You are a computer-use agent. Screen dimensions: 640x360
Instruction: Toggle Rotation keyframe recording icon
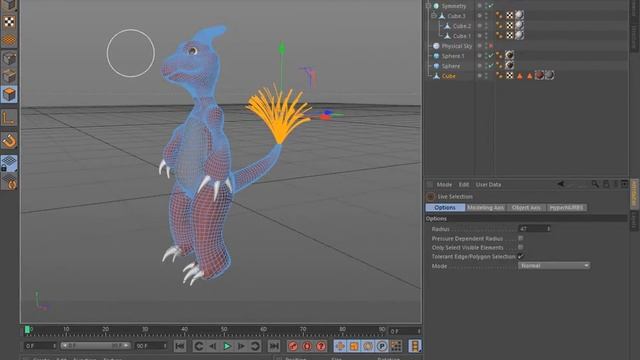(x=368, y=346)
